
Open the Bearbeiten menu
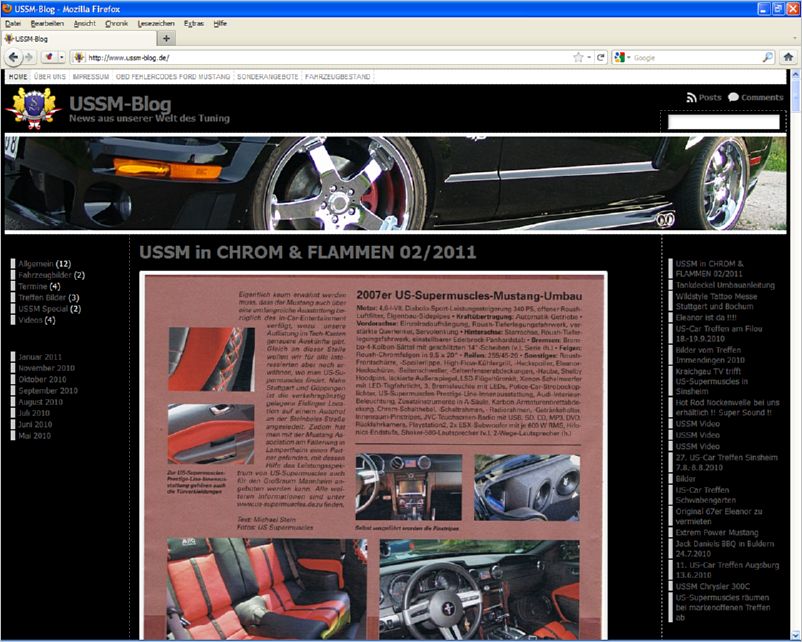click(x=47, y=24)
